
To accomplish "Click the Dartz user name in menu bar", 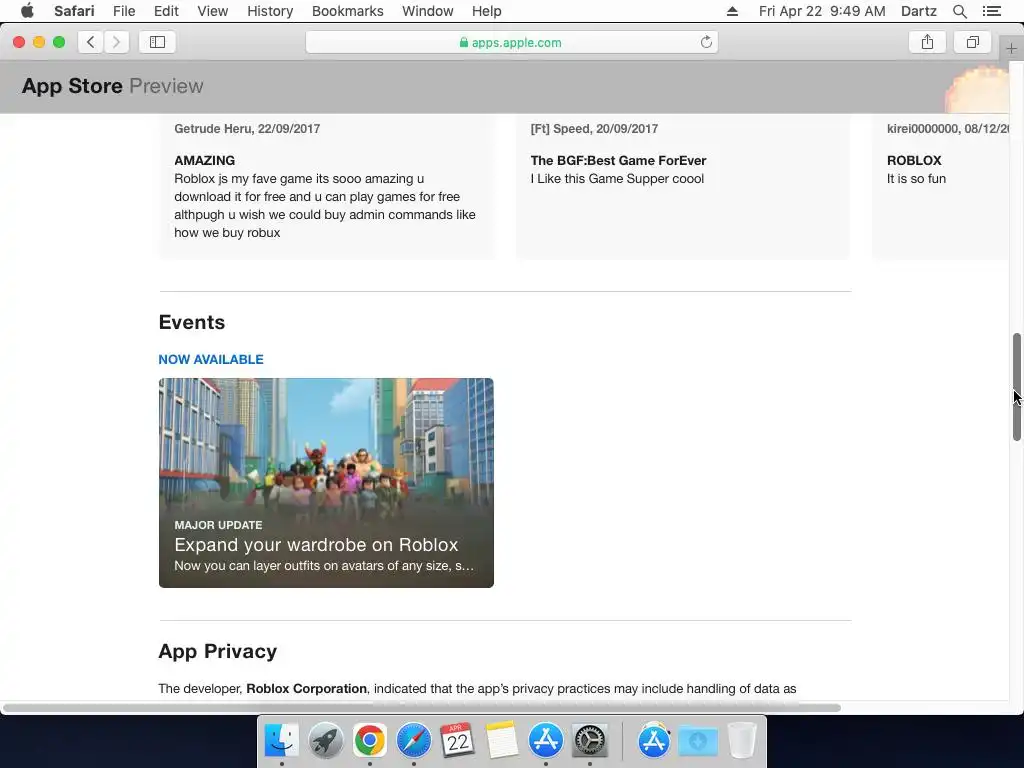I will 919,11.
